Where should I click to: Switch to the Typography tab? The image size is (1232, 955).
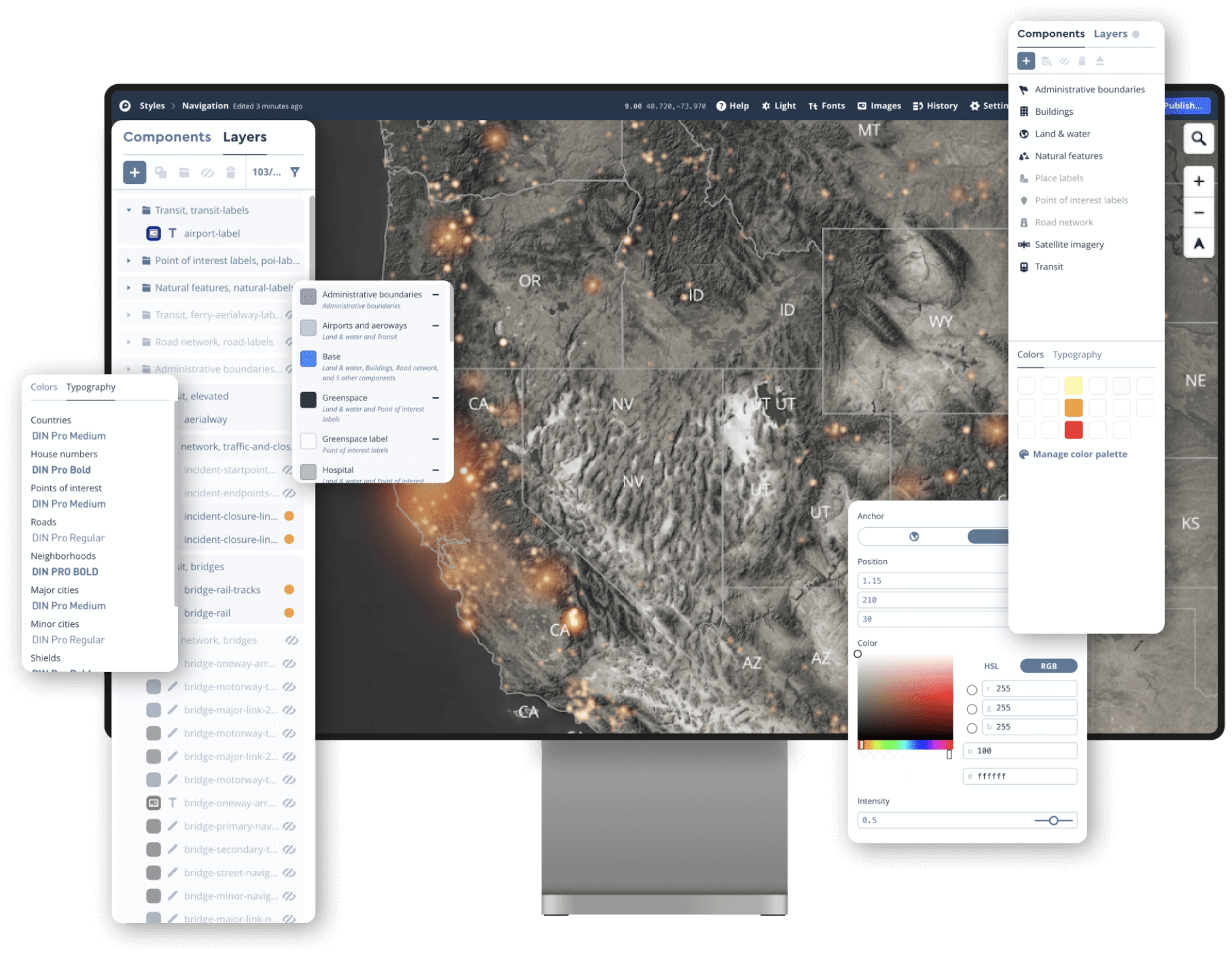click(x=1077, y=354)
